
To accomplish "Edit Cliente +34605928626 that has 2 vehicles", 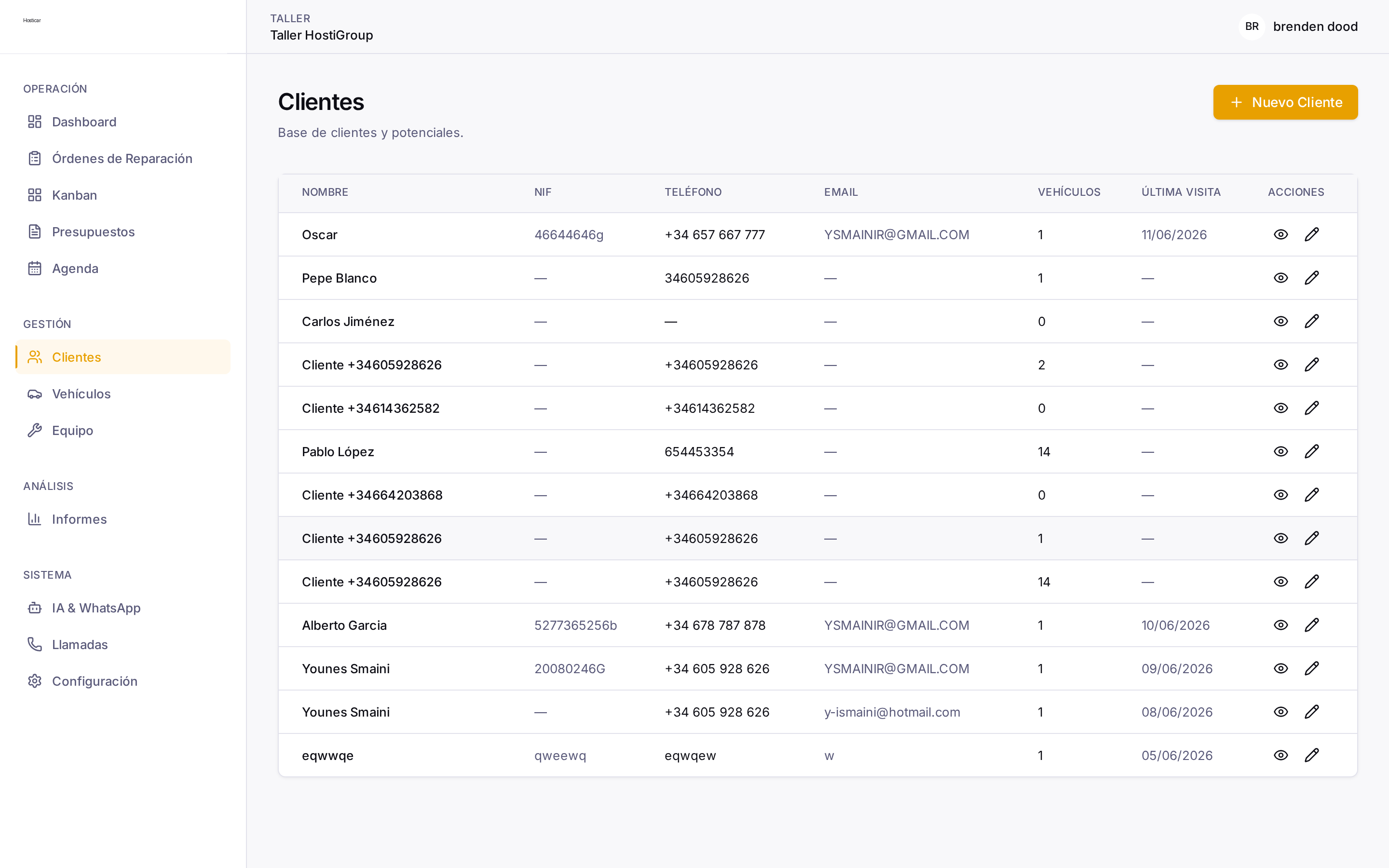I will click(1311, 365).
